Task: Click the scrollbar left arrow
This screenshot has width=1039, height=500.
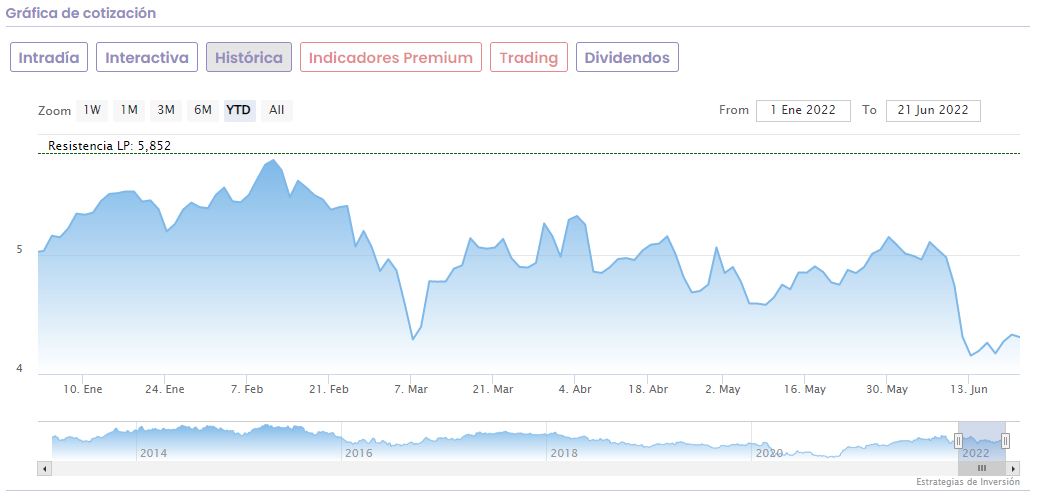Action: (43, 468)
